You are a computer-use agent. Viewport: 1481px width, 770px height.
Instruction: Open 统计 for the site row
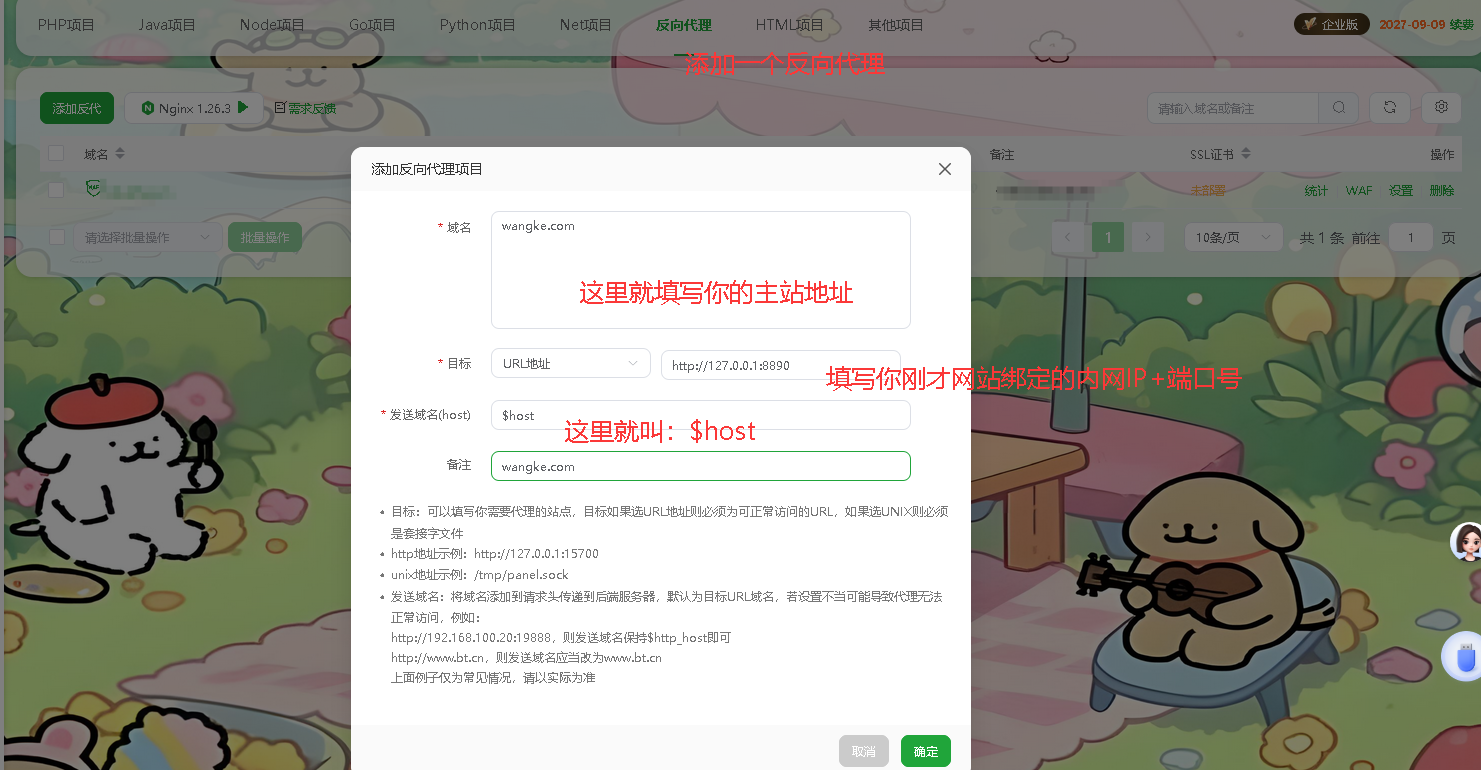1316,190
